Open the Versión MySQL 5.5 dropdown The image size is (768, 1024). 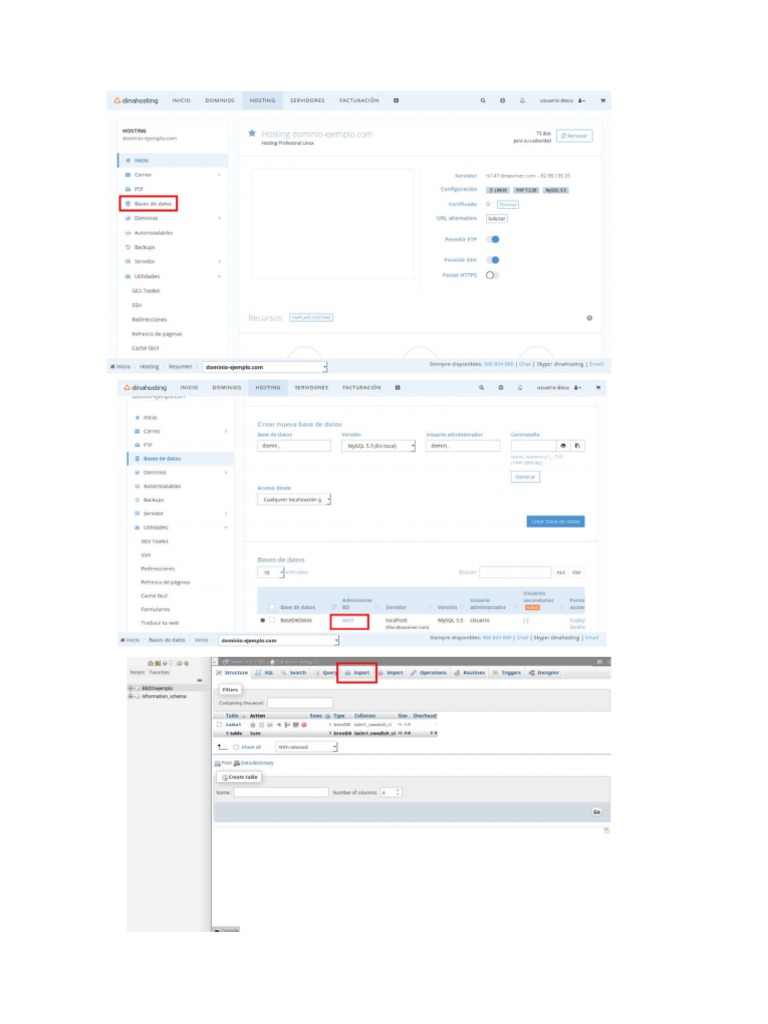pos(379,446)
